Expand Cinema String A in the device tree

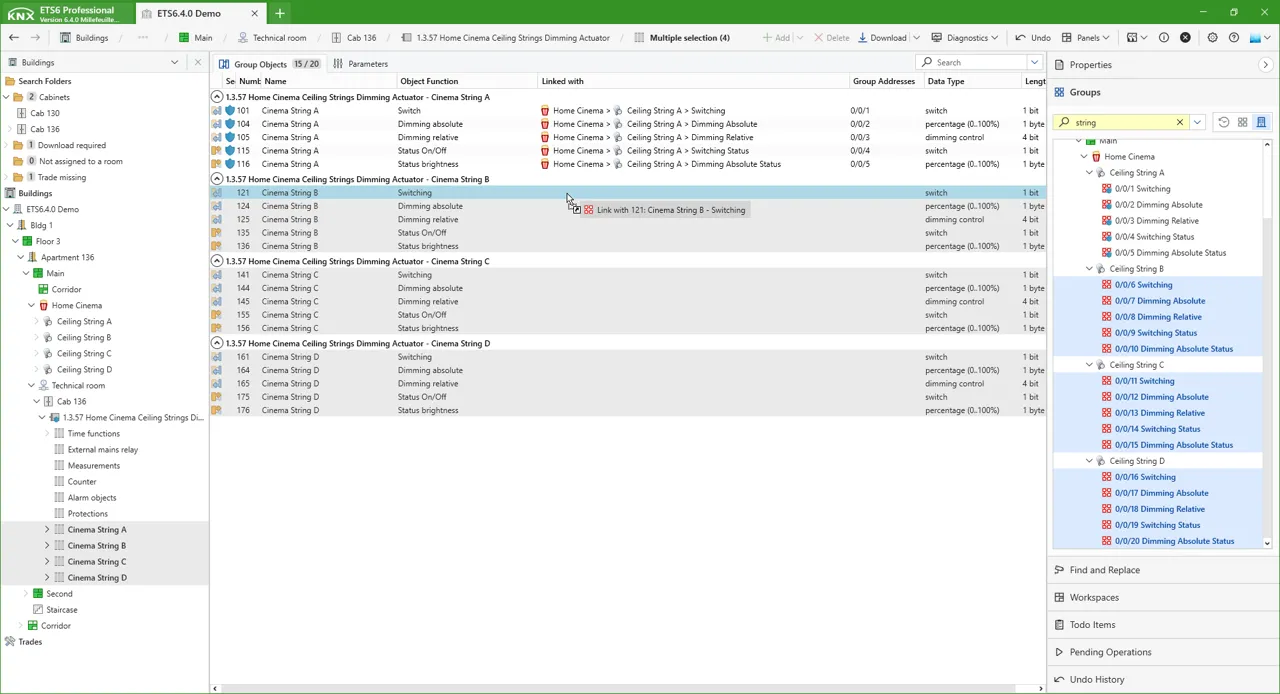tap(47, 530)
